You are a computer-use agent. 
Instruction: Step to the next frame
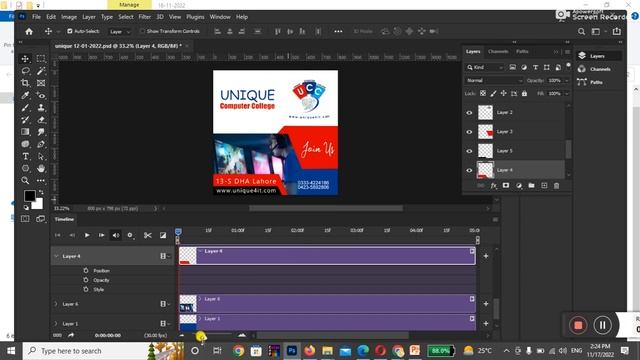tap(101, 235)
